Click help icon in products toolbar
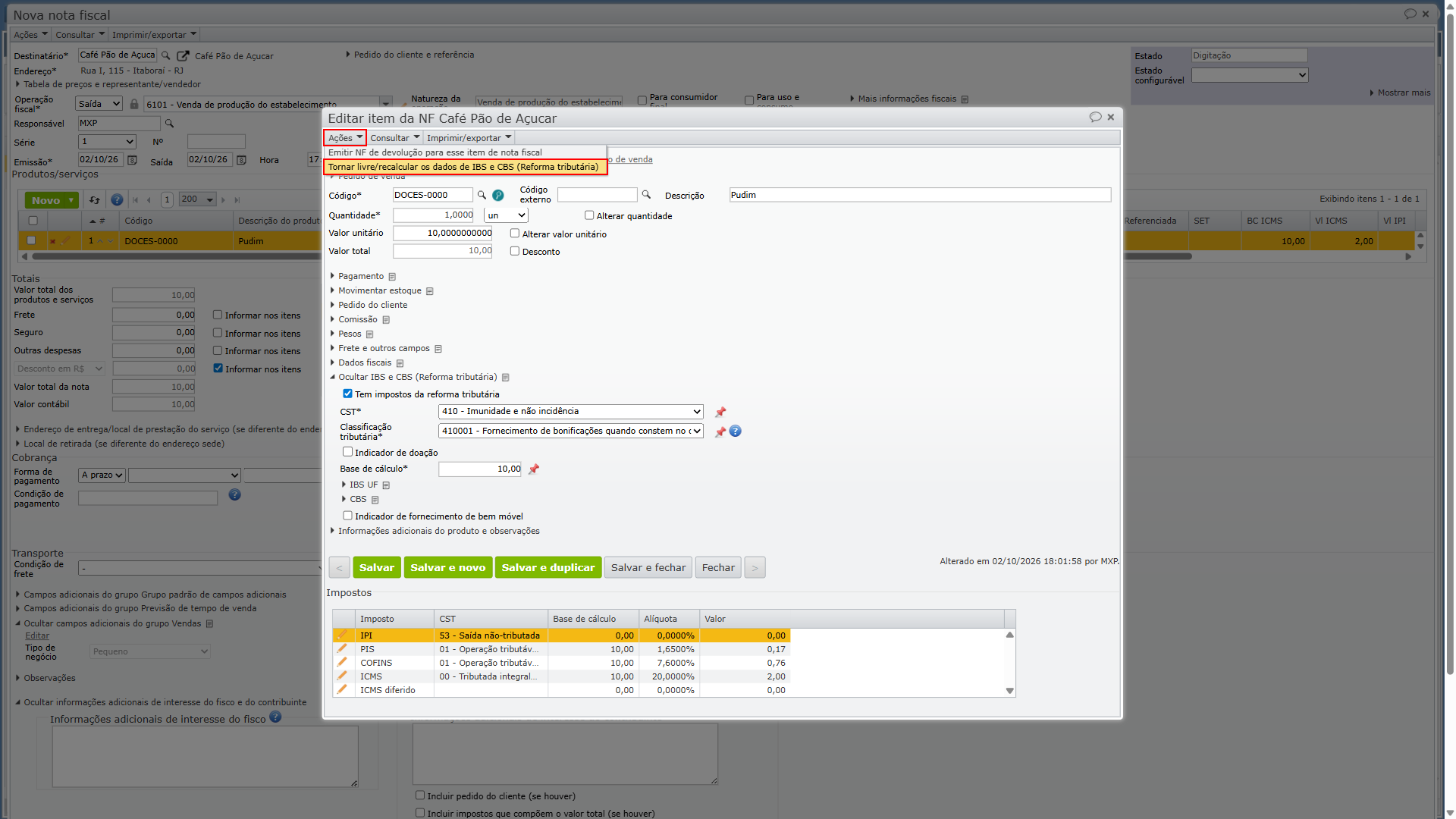The height and width of the screenshot is (819, 1456). [x=117, y=200]
